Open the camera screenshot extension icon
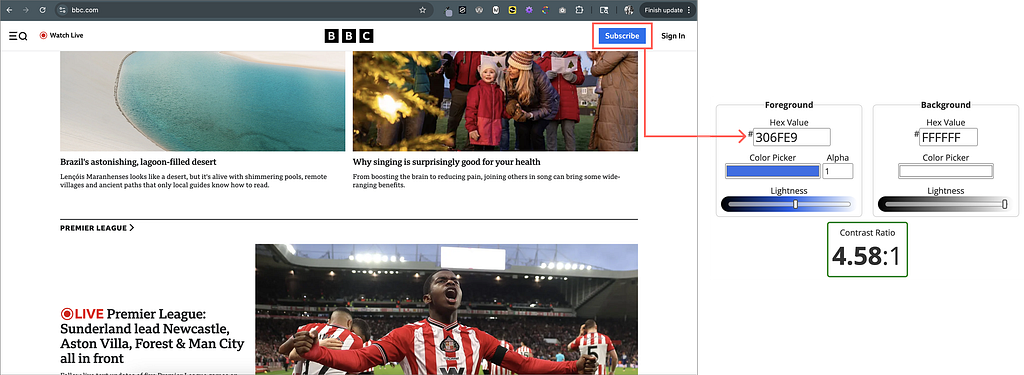This screenshot has height=375, width=1024. (562, 10)
